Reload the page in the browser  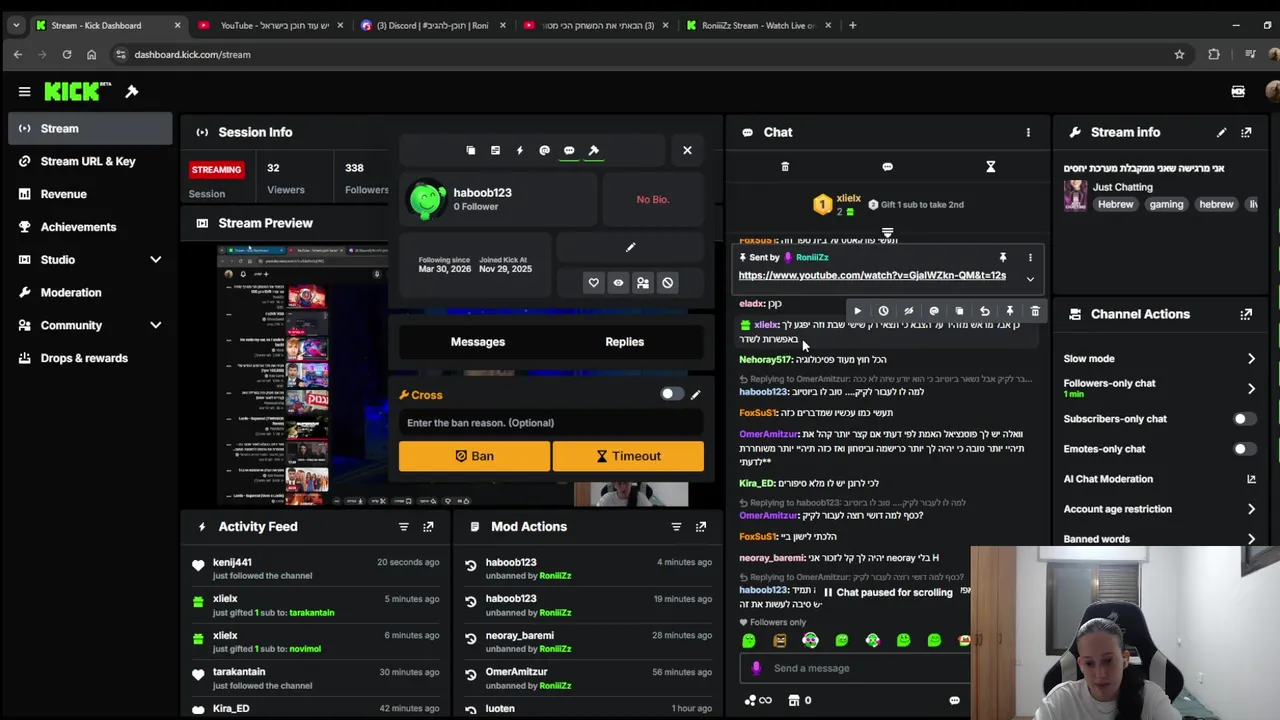click(x=67, y=54)
